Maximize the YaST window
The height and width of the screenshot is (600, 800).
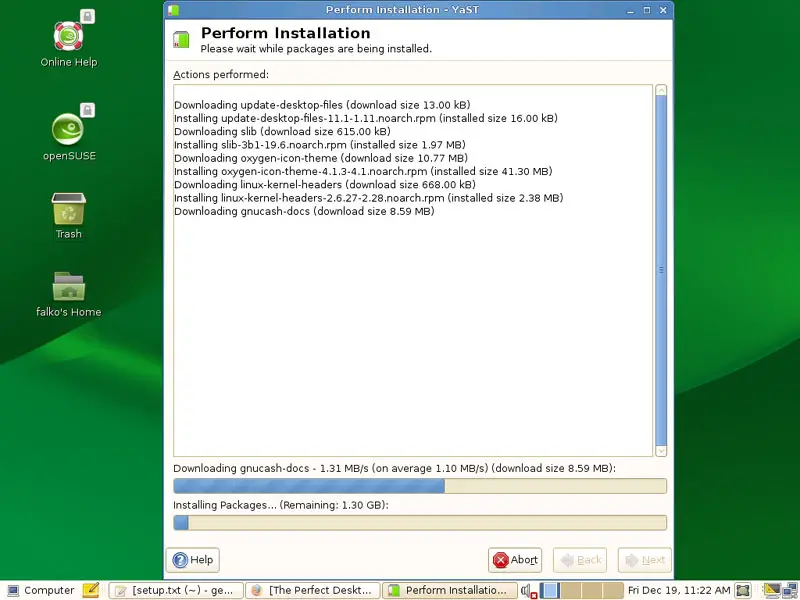[x=647, y=10]
